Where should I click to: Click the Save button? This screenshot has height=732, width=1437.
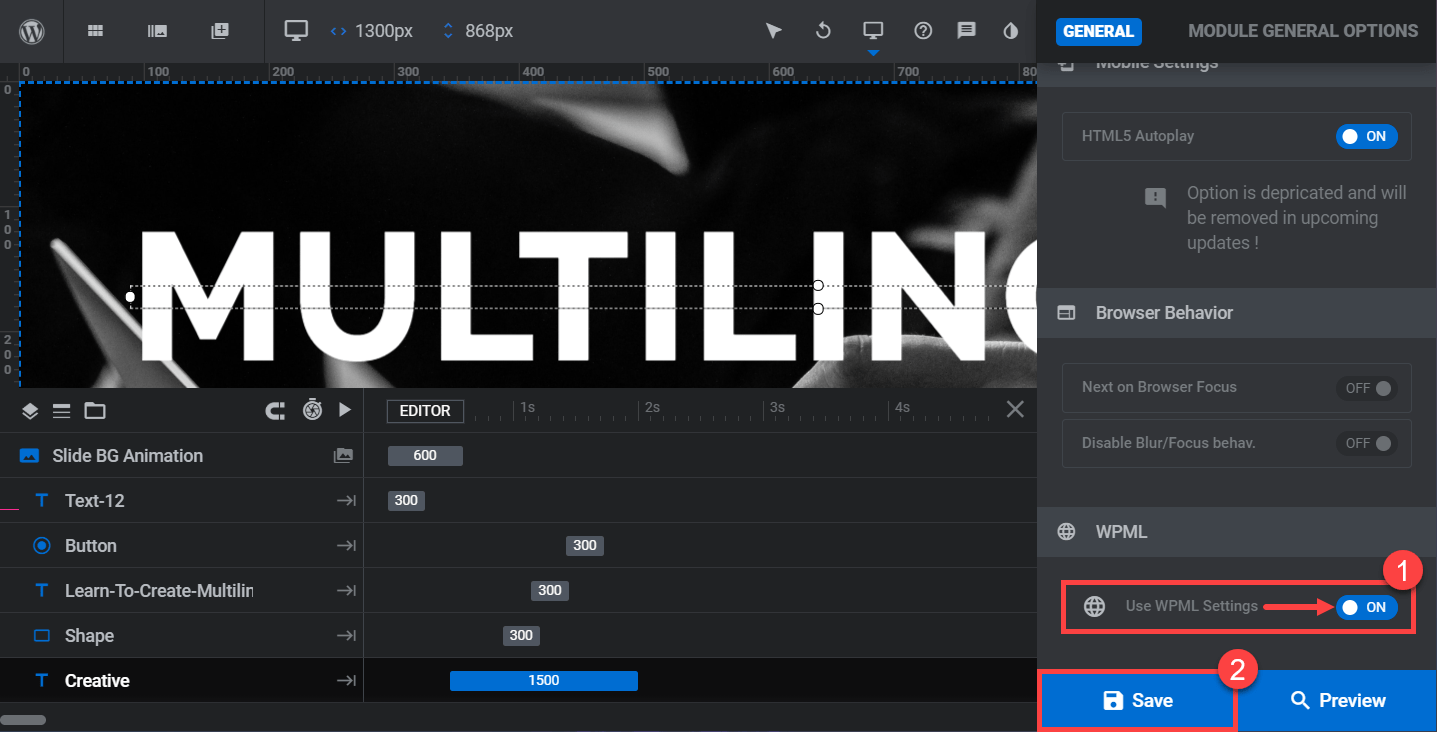click(1138, 700)
